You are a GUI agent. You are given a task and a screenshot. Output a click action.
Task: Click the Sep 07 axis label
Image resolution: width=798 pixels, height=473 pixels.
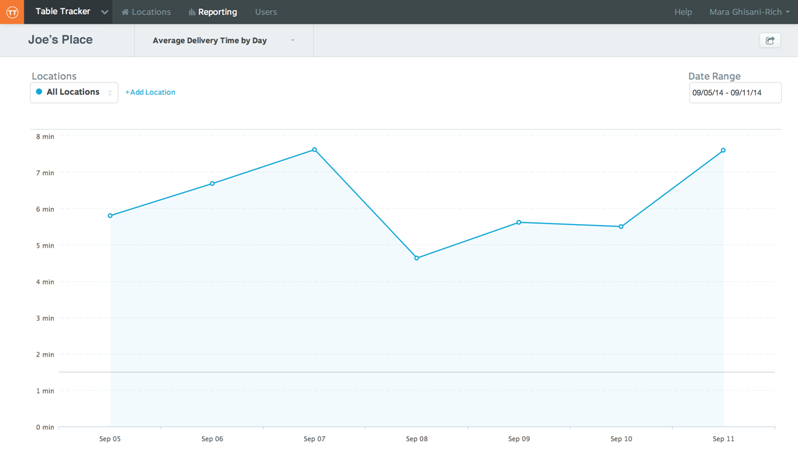pyautogui.click(x=315, y=438)
